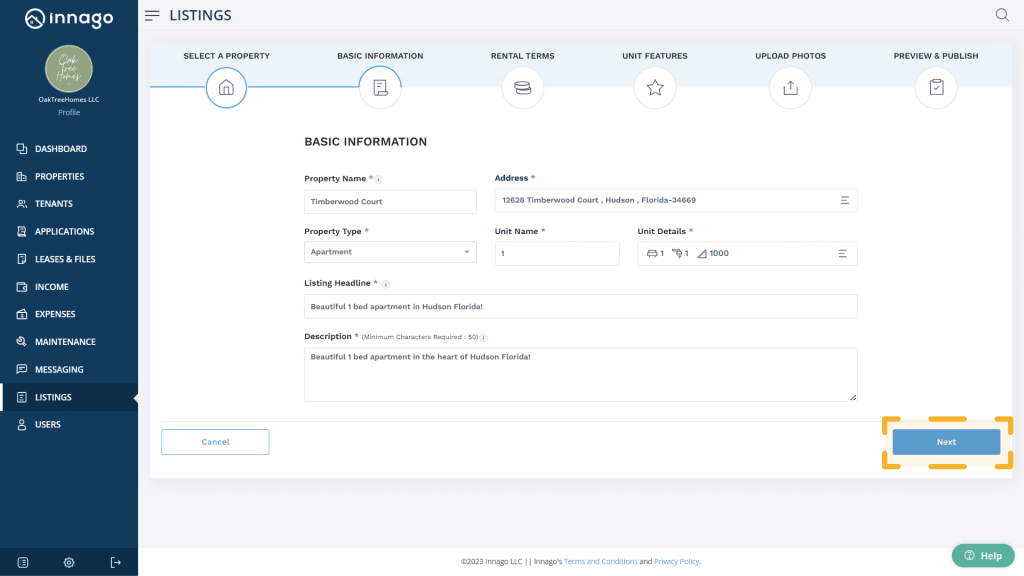1024x576 pixels.
Task: Click the search magnifier icon
Action: [x=1002, y=15]
